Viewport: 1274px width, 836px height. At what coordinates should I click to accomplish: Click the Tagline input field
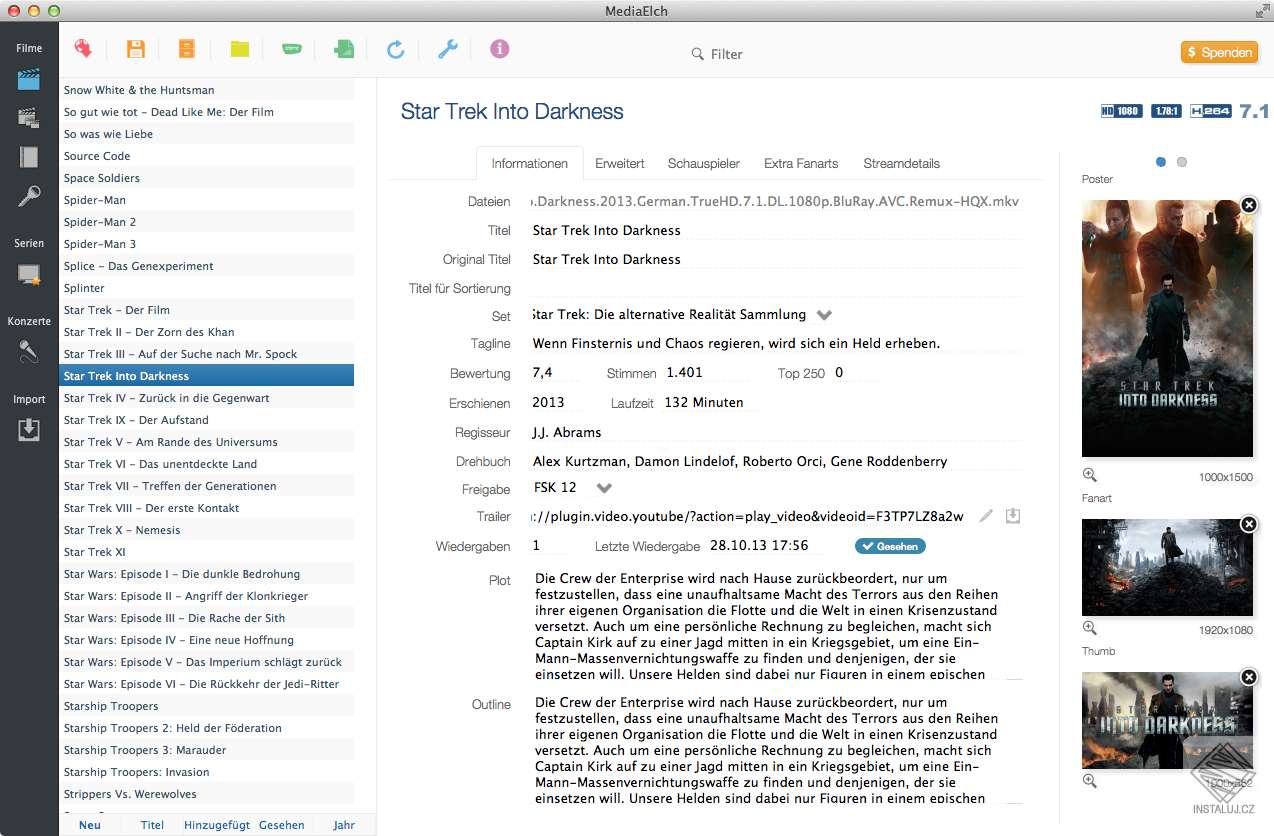coord(776,343)
